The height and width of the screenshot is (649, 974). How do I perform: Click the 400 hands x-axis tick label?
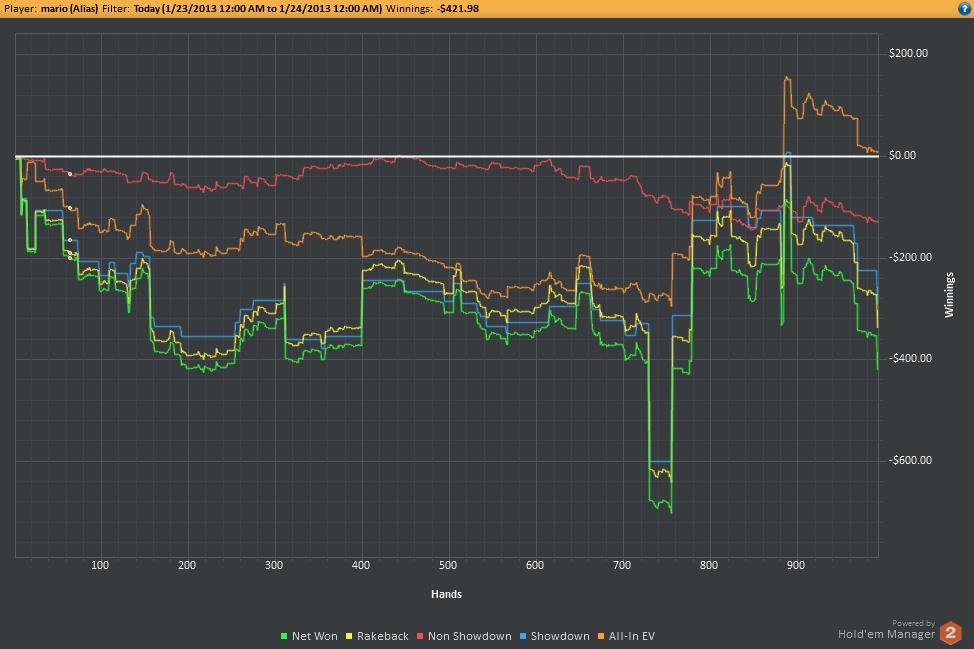(x=361, y=565)
